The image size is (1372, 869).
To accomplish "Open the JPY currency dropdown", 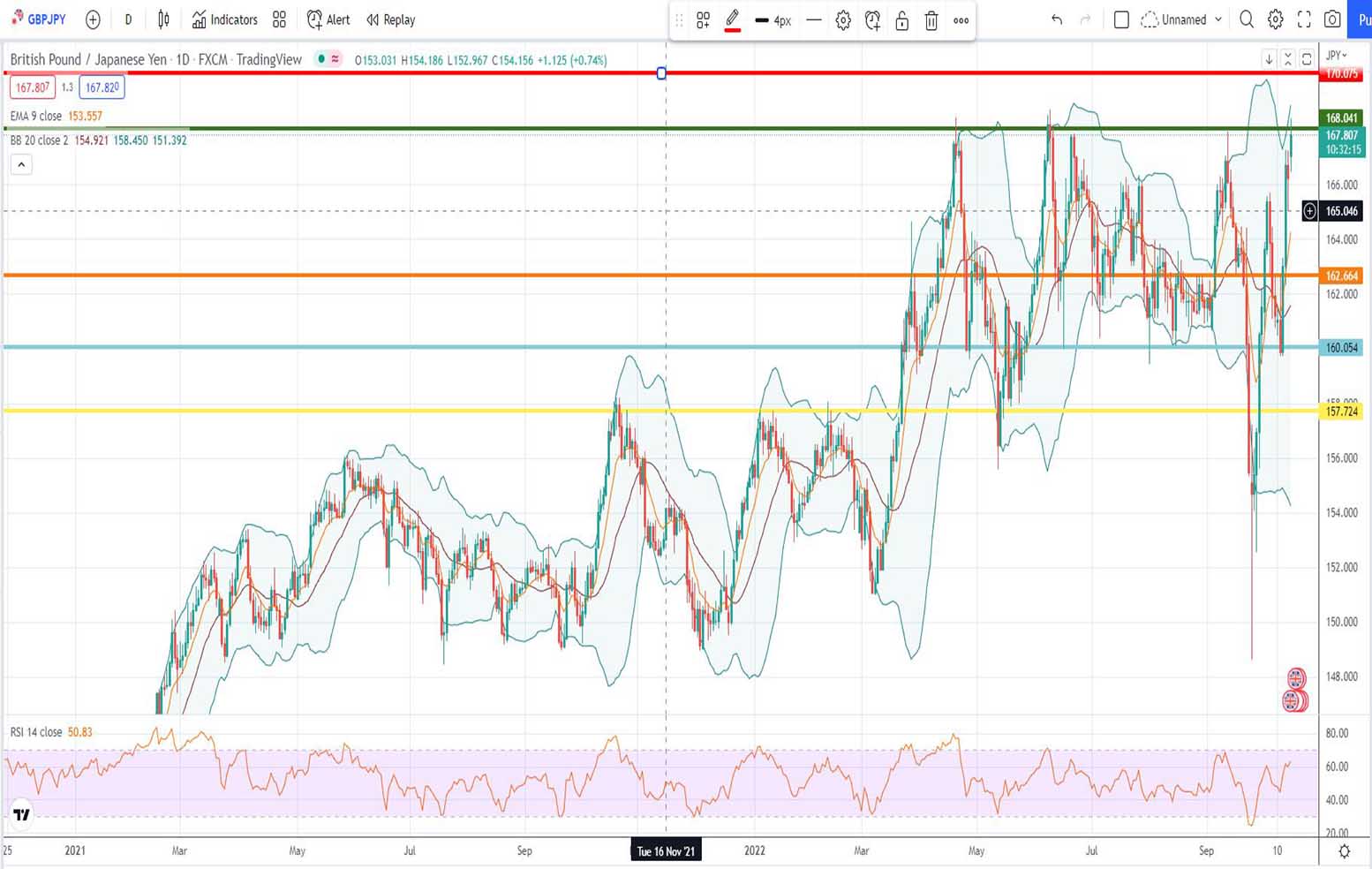I will pyautogui.click(x=1338, y=55).
